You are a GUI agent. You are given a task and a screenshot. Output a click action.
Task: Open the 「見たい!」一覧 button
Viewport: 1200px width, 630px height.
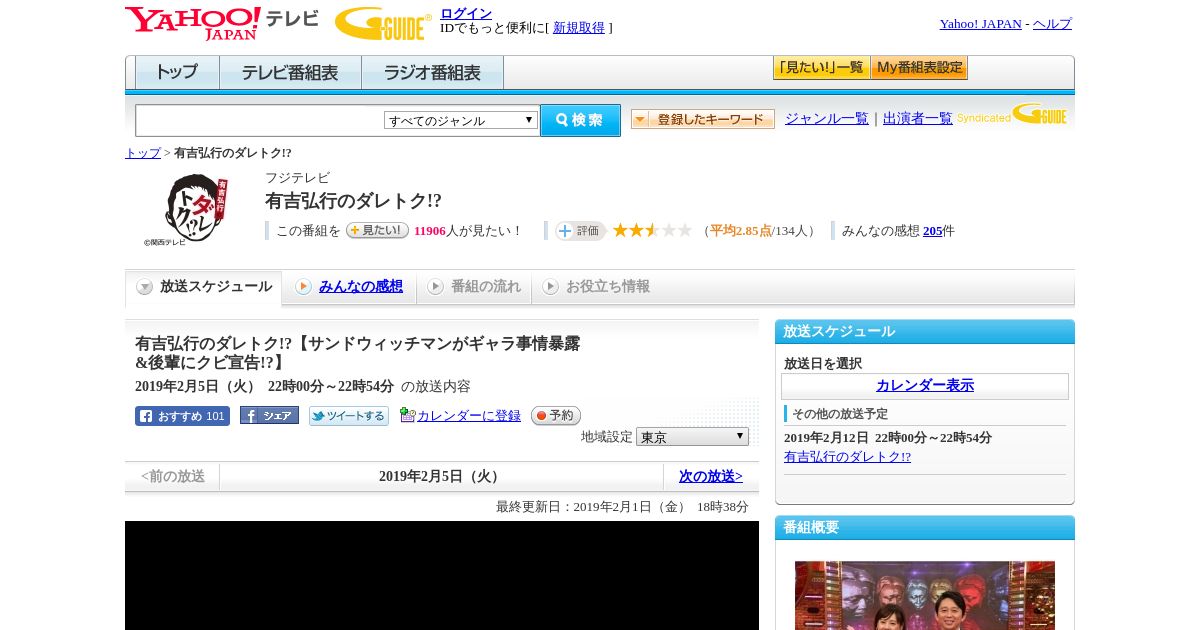(821, 68)
